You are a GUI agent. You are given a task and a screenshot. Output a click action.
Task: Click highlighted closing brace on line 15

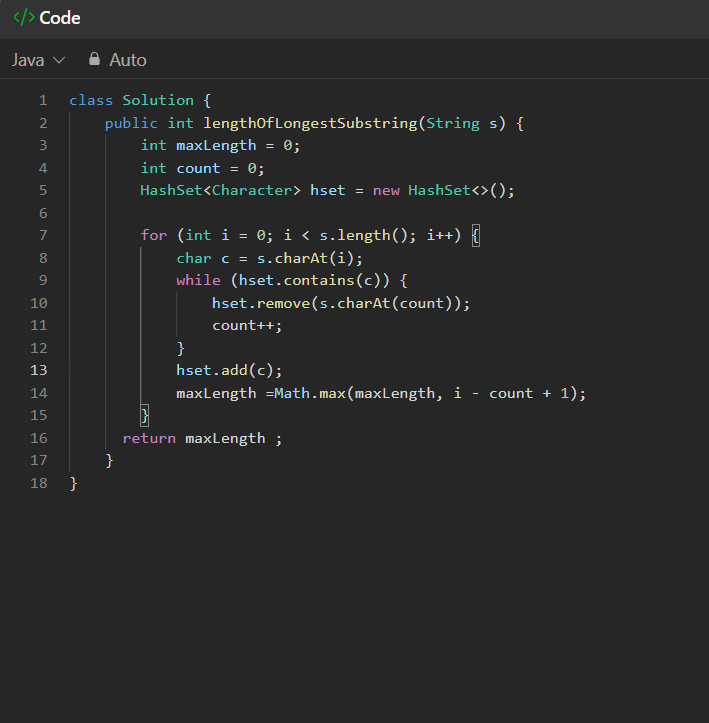coord(144,415)
